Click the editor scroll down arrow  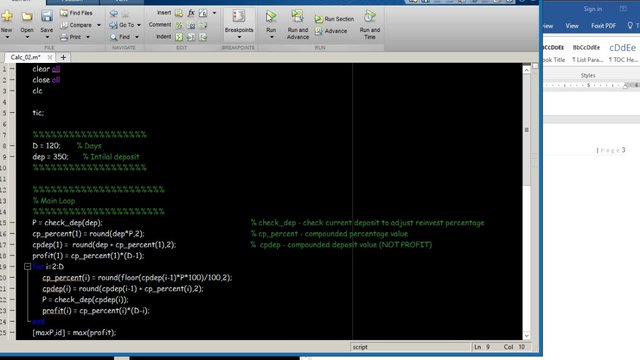pyautogui.click(x=527, y=336)
